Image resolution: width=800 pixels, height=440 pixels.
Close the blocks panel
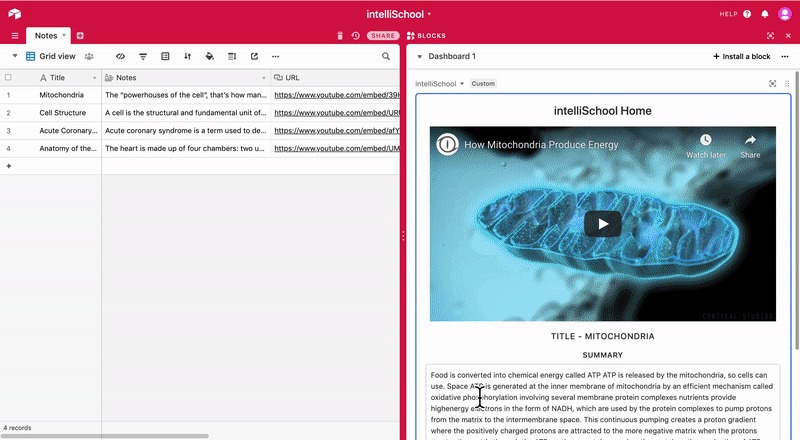788,36
